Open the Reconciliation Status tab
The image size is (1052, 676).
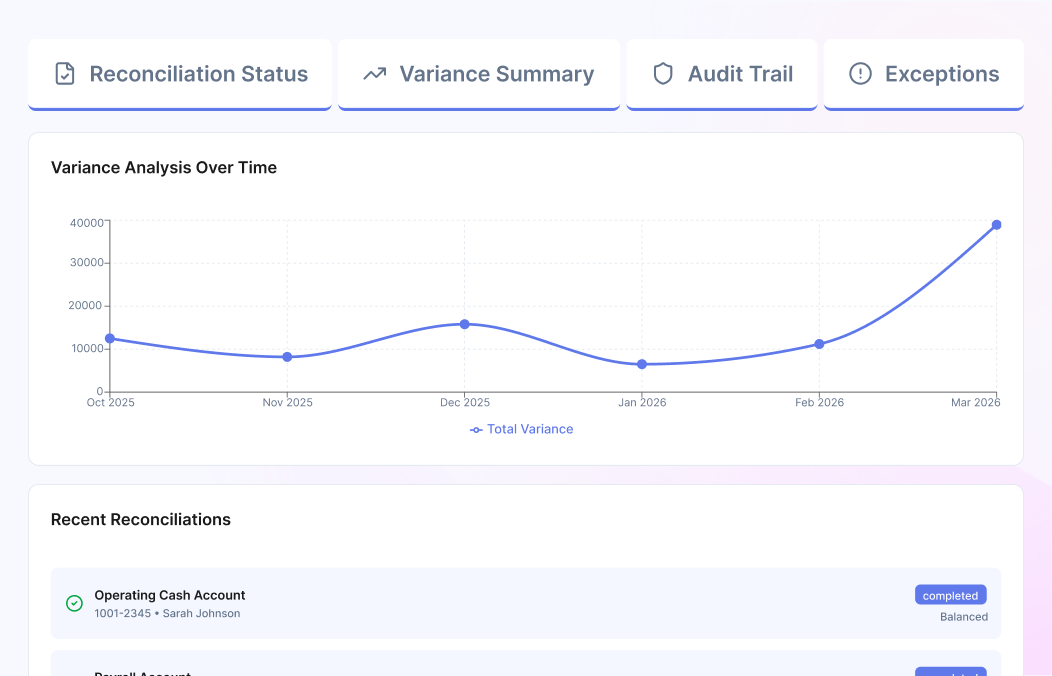tap(180, 74)
